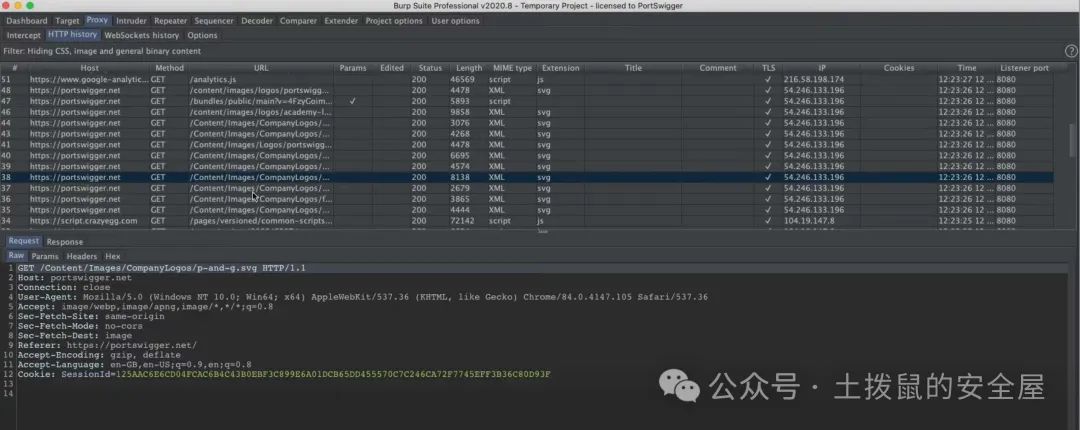Select history row number 35
This screenshot has width=1080, height=430.
pyautogui.click(x=526, y=210)
